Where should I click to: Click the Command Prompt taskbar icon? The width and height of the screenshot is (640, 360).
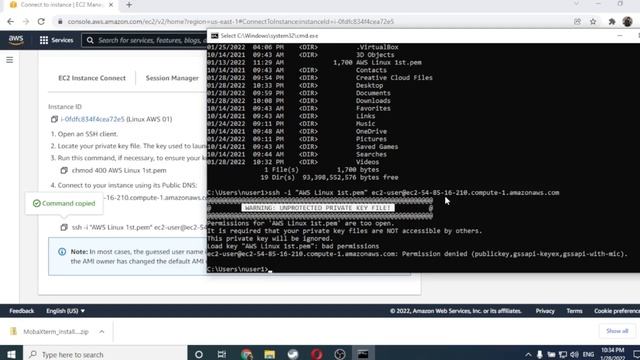click(x=363, y=354)
